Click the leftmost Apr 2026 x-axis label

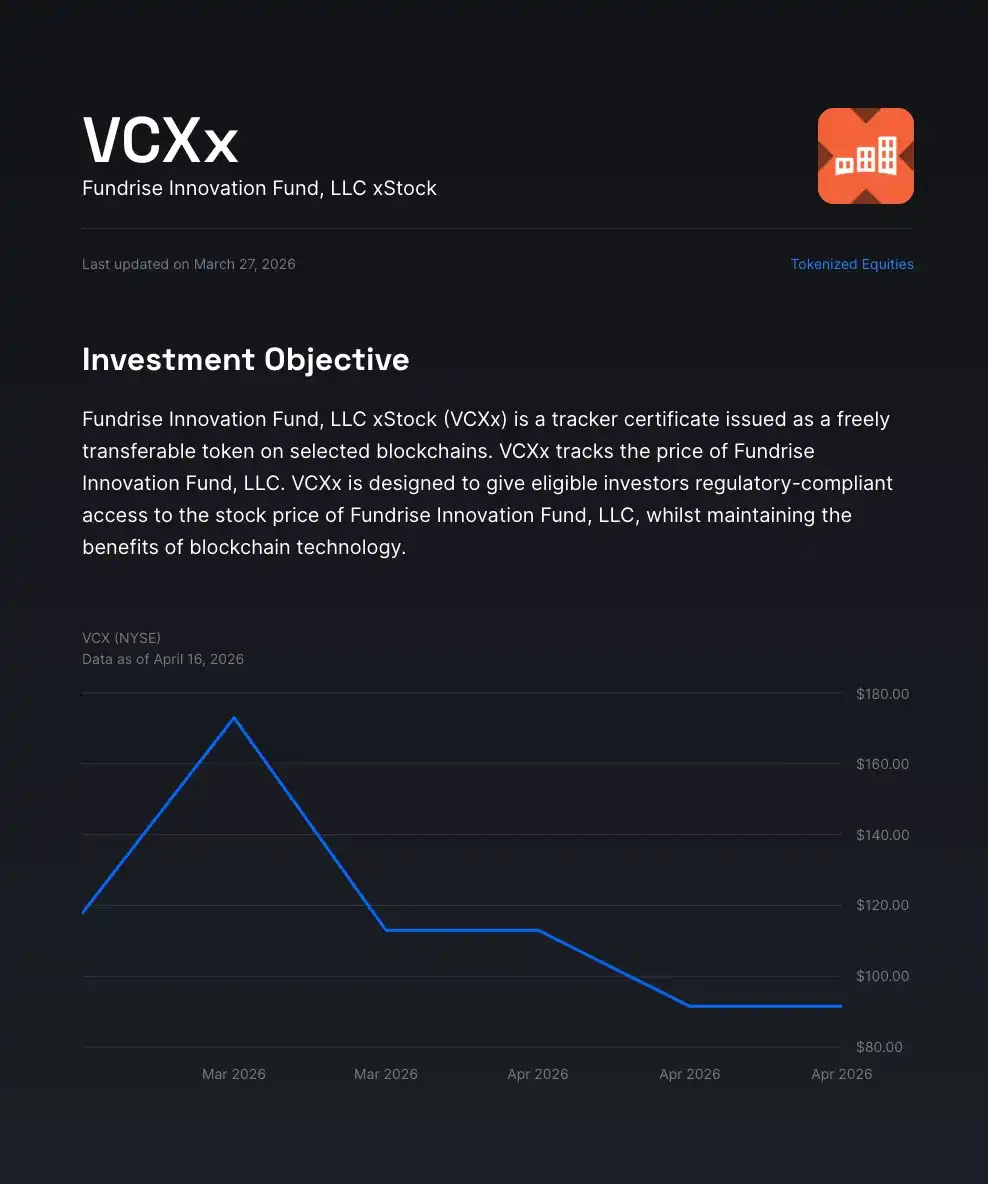538,1074
